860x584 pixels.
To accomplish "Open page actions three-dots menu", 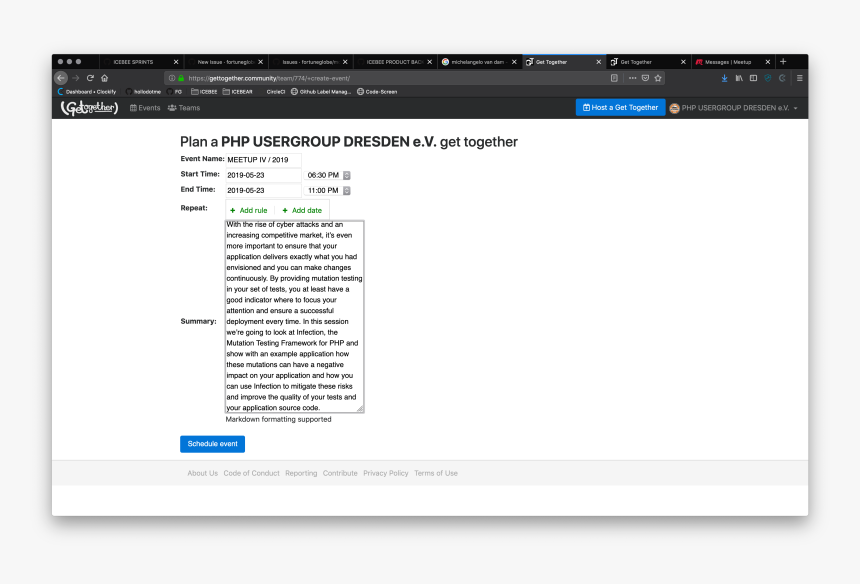I will click(632, 78).
